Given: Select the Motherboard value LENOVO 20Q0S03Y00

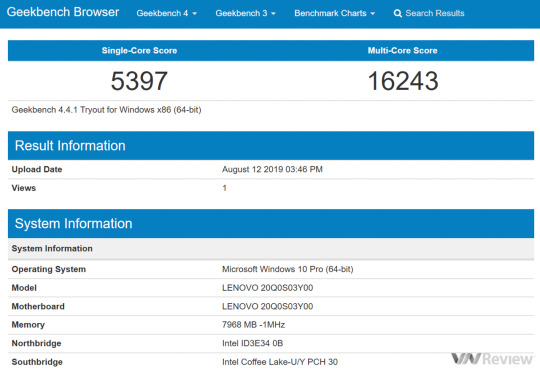Looking at the screenshot, I should point(268,306).
